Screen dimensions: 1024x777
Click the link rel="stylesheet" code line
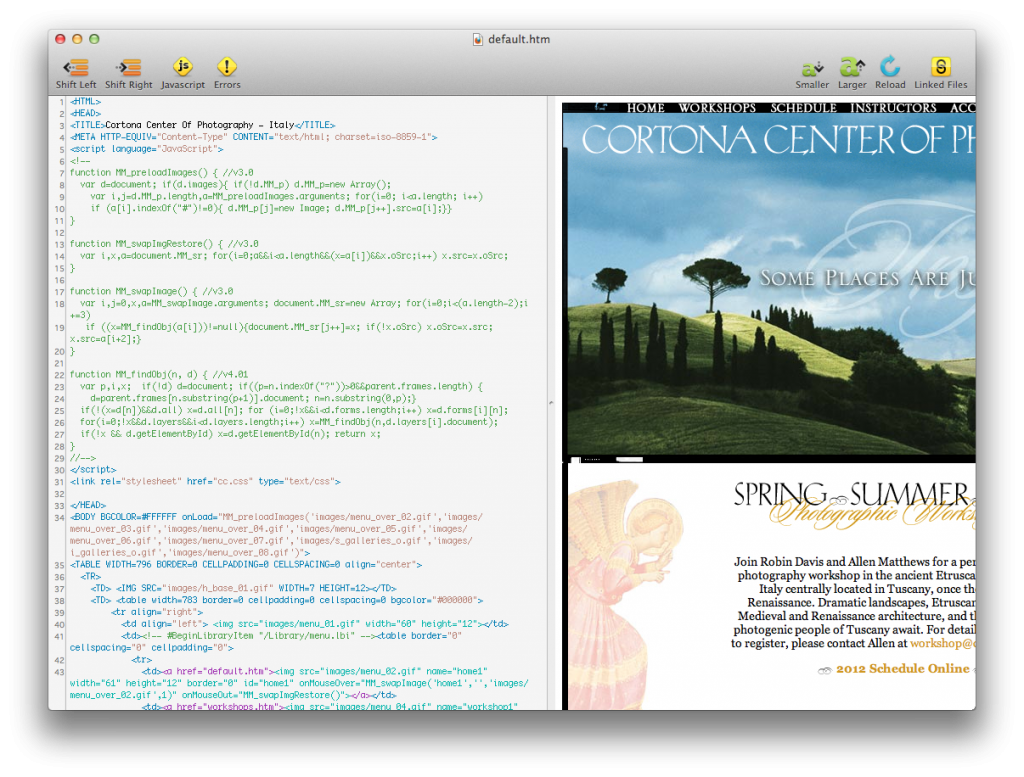pos(205,481)
